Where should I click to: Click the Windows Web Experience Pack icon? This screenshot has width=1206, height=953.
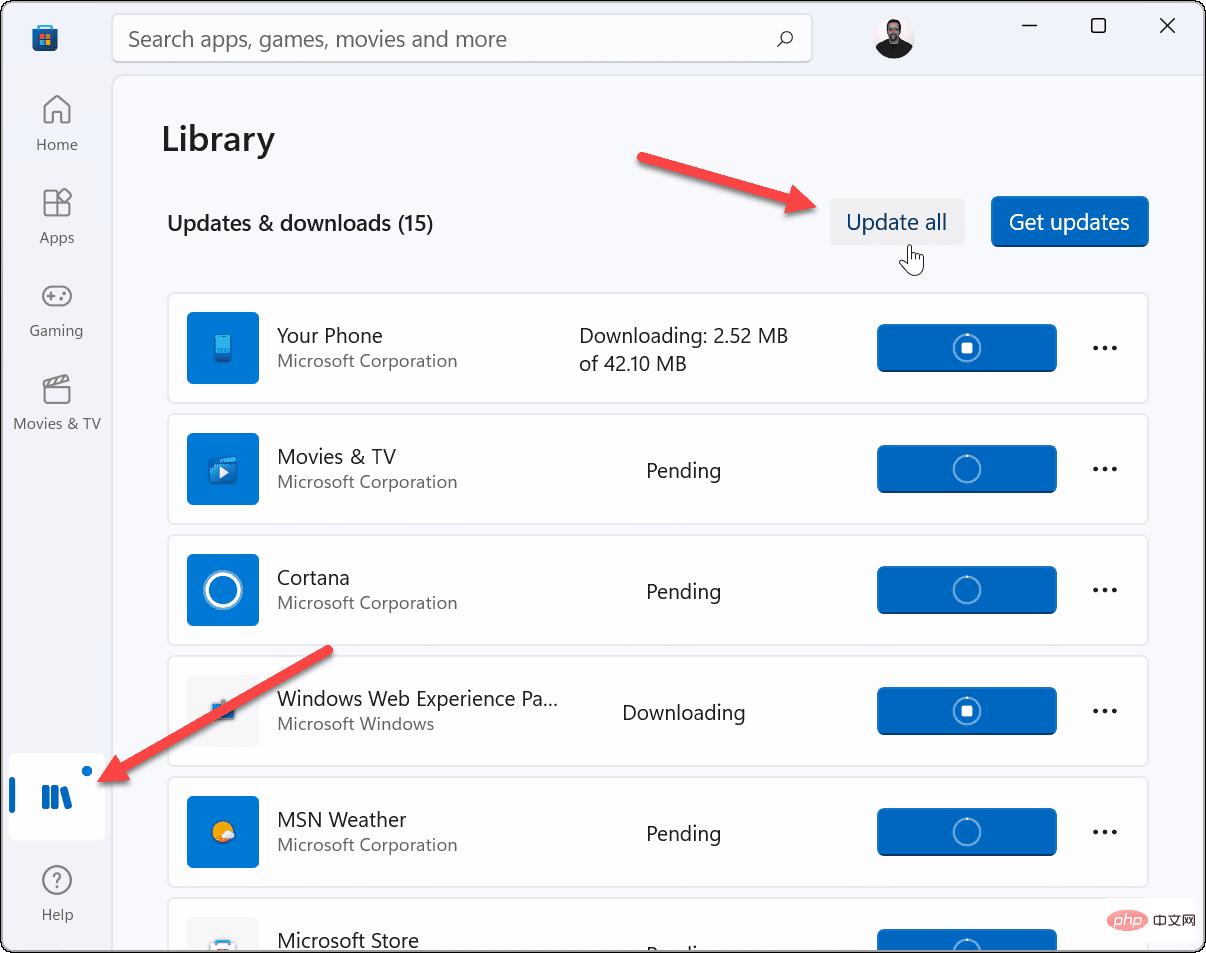click(223, 711)
